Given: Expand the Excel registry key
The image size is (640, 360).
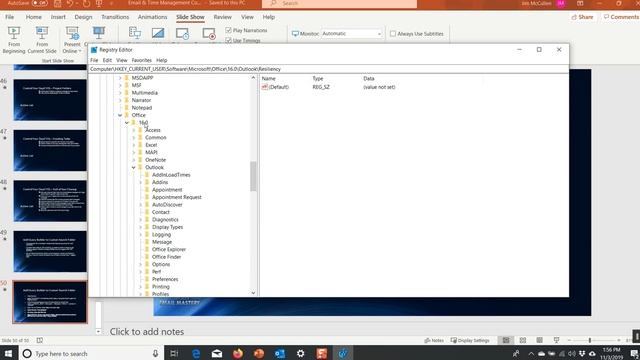Looking at the screenshot, I should click(x=133, y=145).
